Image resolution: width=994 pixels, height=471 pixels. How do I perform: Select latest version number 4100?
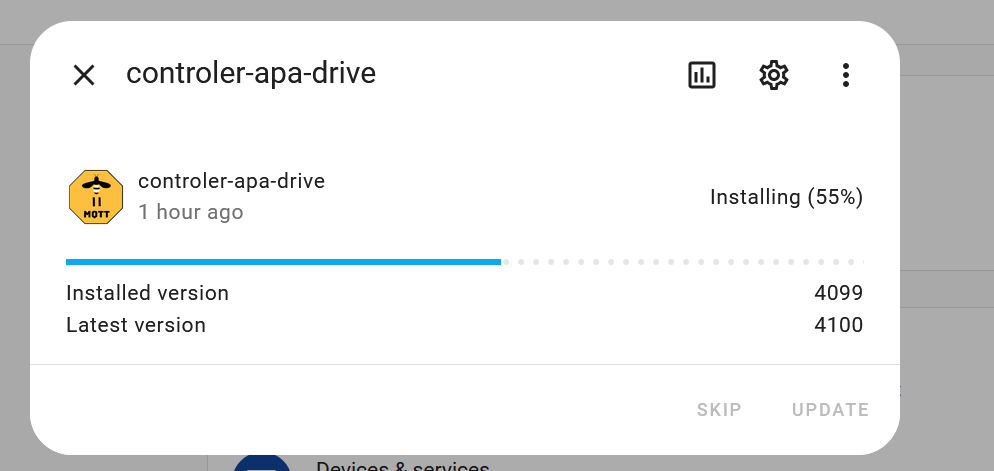click(x=839, y=325)
